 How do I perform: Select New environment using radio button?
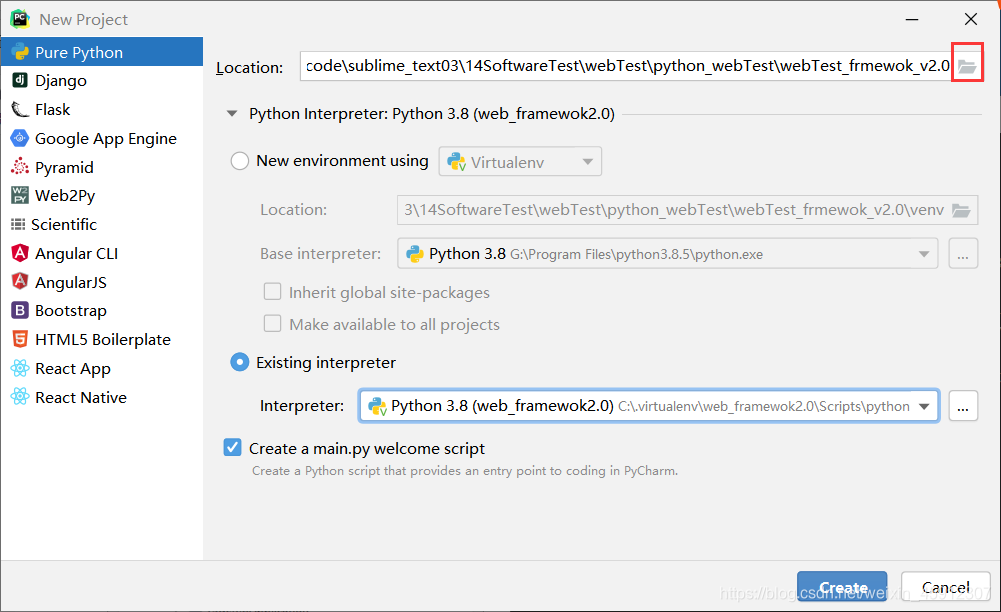coord(239,161)
